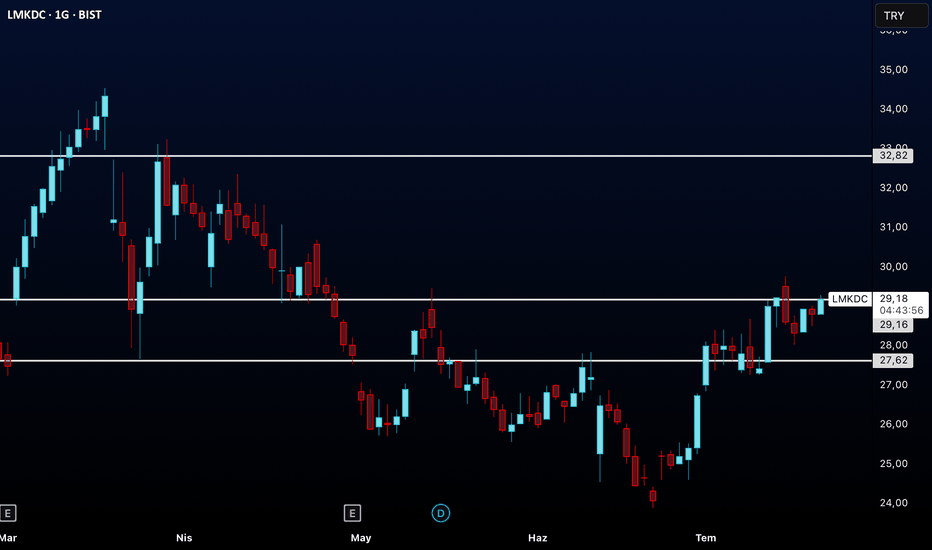932x550 pixels.
Task: Click the Haz month label on time axis
Action: [x=537, y=538]
